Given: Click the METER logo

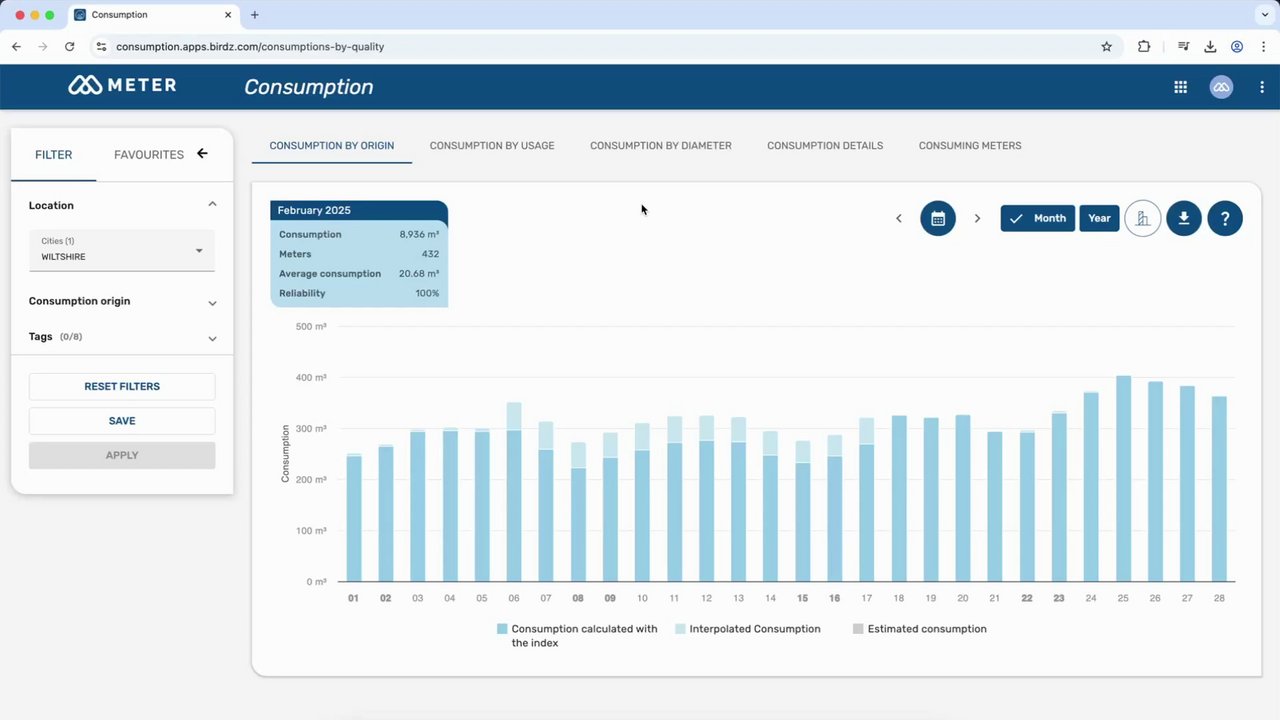Looking at the screenshot, I should (122, 86).
